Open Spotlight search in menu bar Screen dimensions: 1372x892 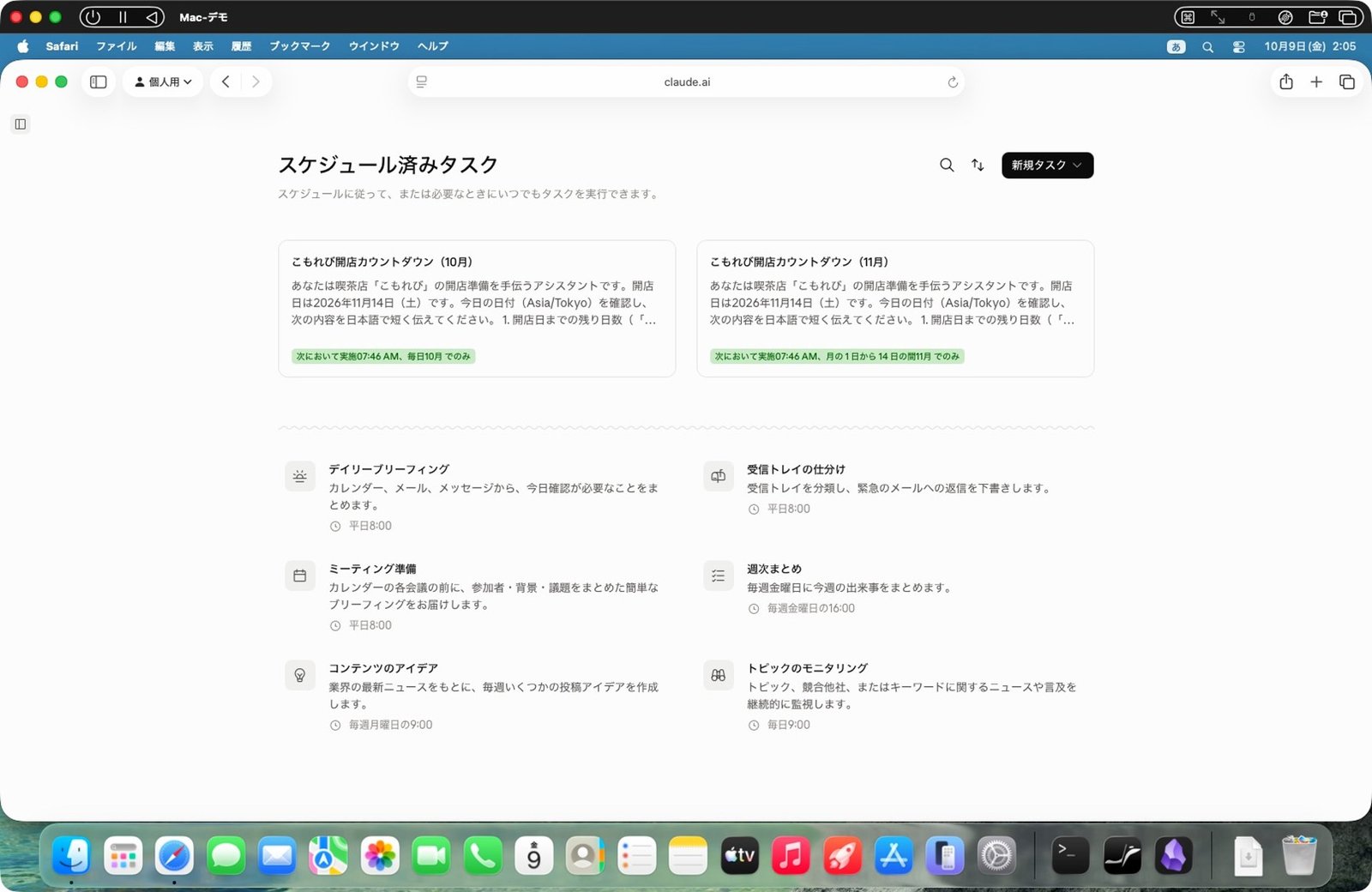point(1207,47)
